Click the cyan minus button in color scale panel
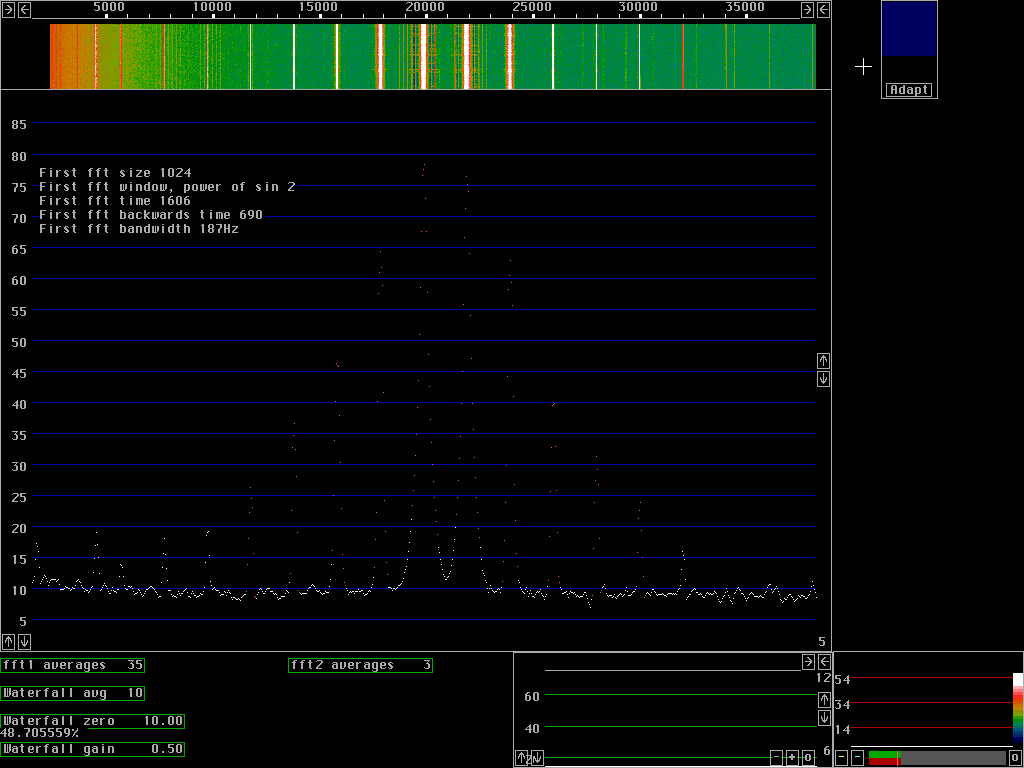 pyautogui.click(x=857, y=758)
